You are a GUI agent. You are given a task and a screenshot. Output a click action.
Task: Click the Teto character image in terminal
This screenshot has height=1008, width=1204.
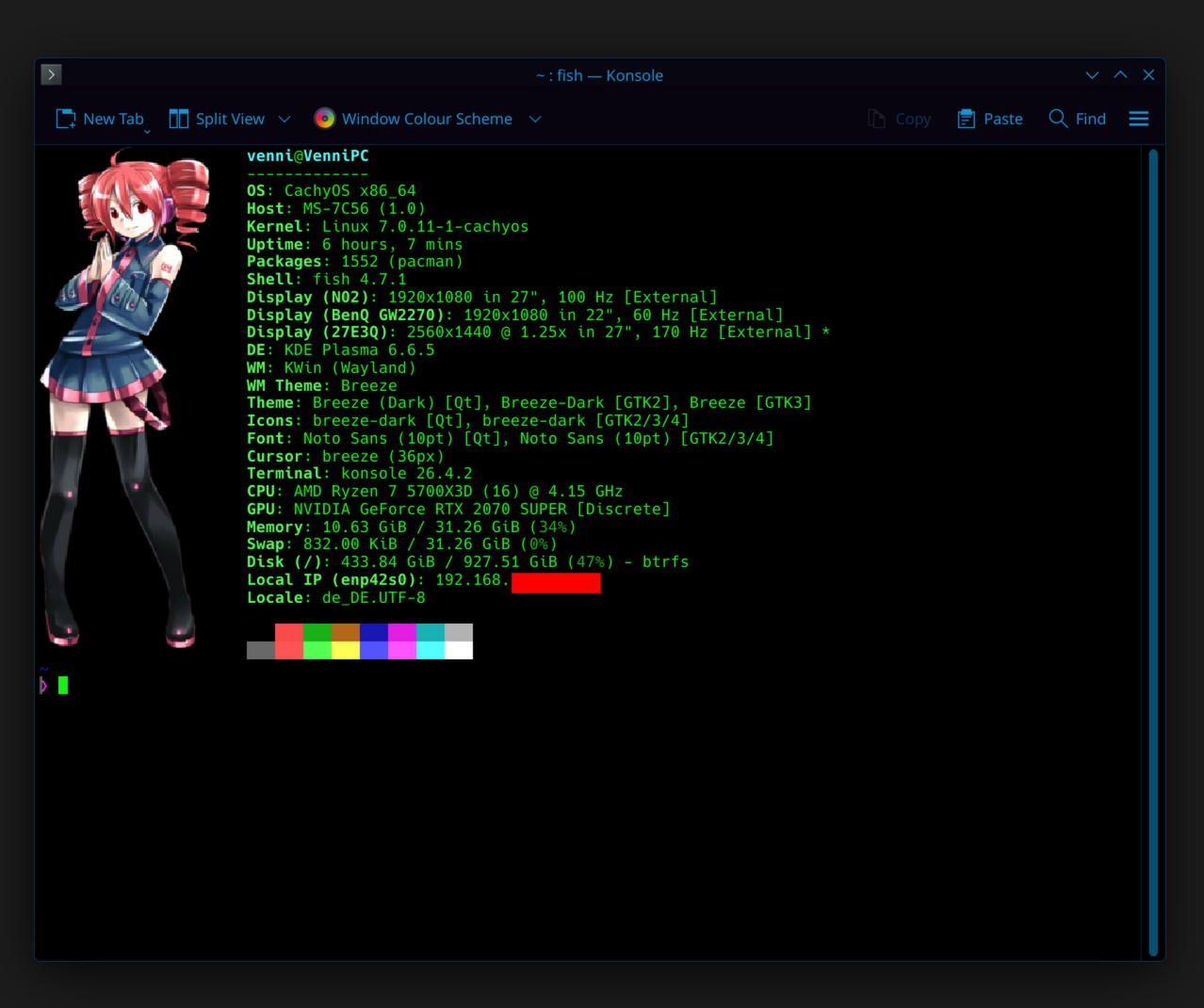122,398
